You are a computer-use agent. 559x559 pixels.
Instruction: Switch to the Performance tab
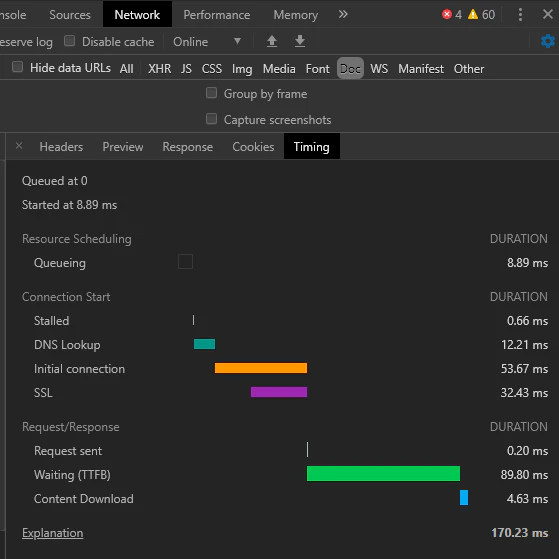(x=216, y=15)
